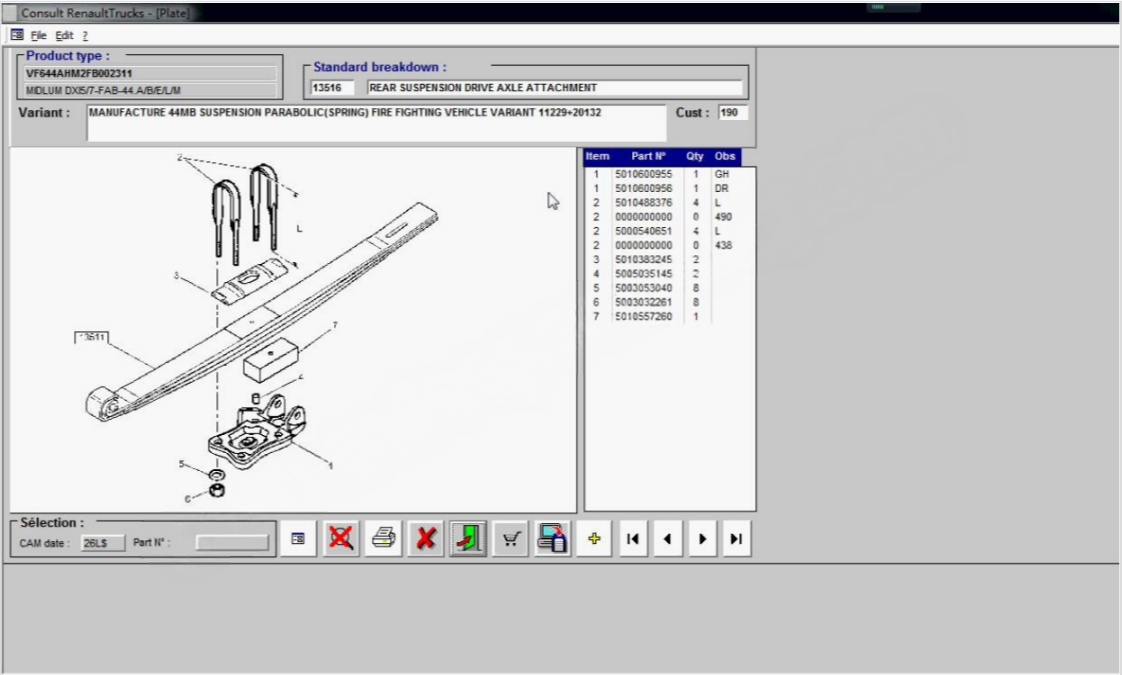Click the Item column header
This screenshot has height=675, width=1122.
(597, 157)
